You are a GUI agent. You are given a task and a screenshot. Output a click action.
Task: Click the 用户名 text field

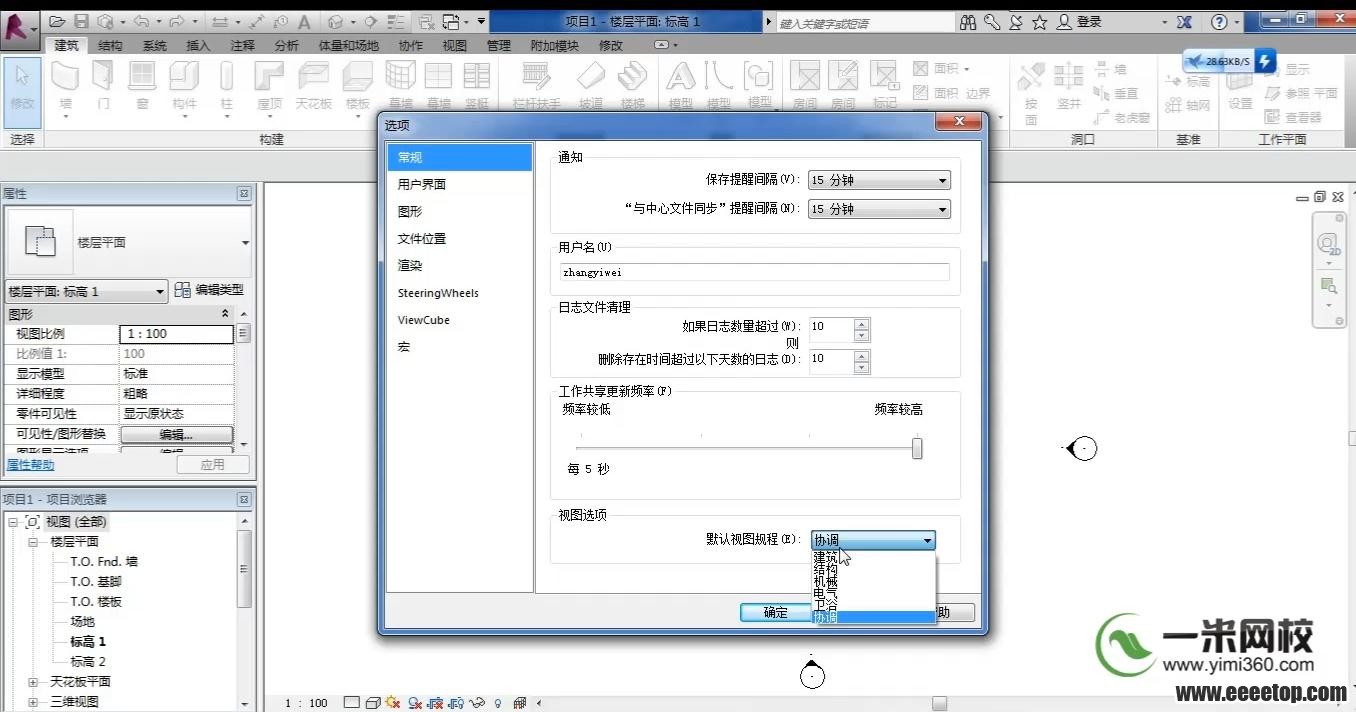pyautogui.click(x=754, y=271)
